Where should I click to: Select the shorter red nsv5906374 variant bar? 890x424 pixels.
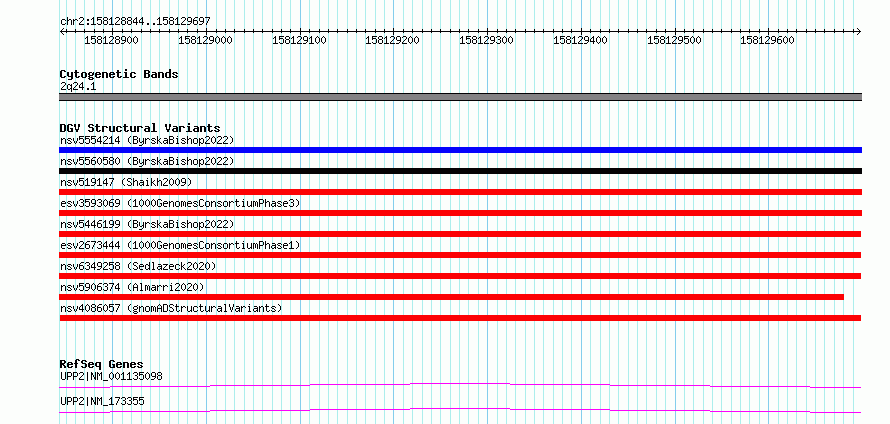point(451,297)
